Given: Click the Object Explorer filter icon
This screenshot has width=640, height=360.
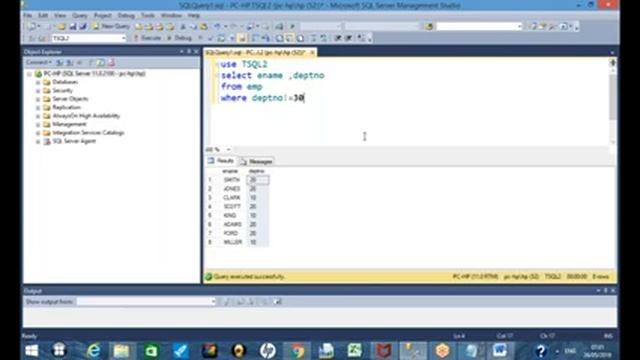Looking at the screenshot, I should 91,62.
